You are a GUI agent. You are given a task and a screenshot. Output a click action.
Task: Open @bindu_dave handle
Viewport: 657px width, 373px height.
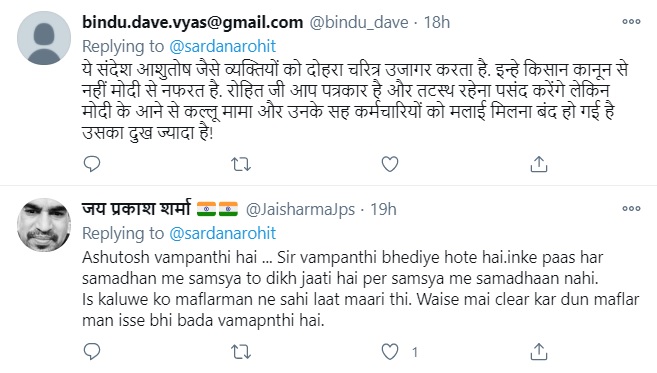359,22
